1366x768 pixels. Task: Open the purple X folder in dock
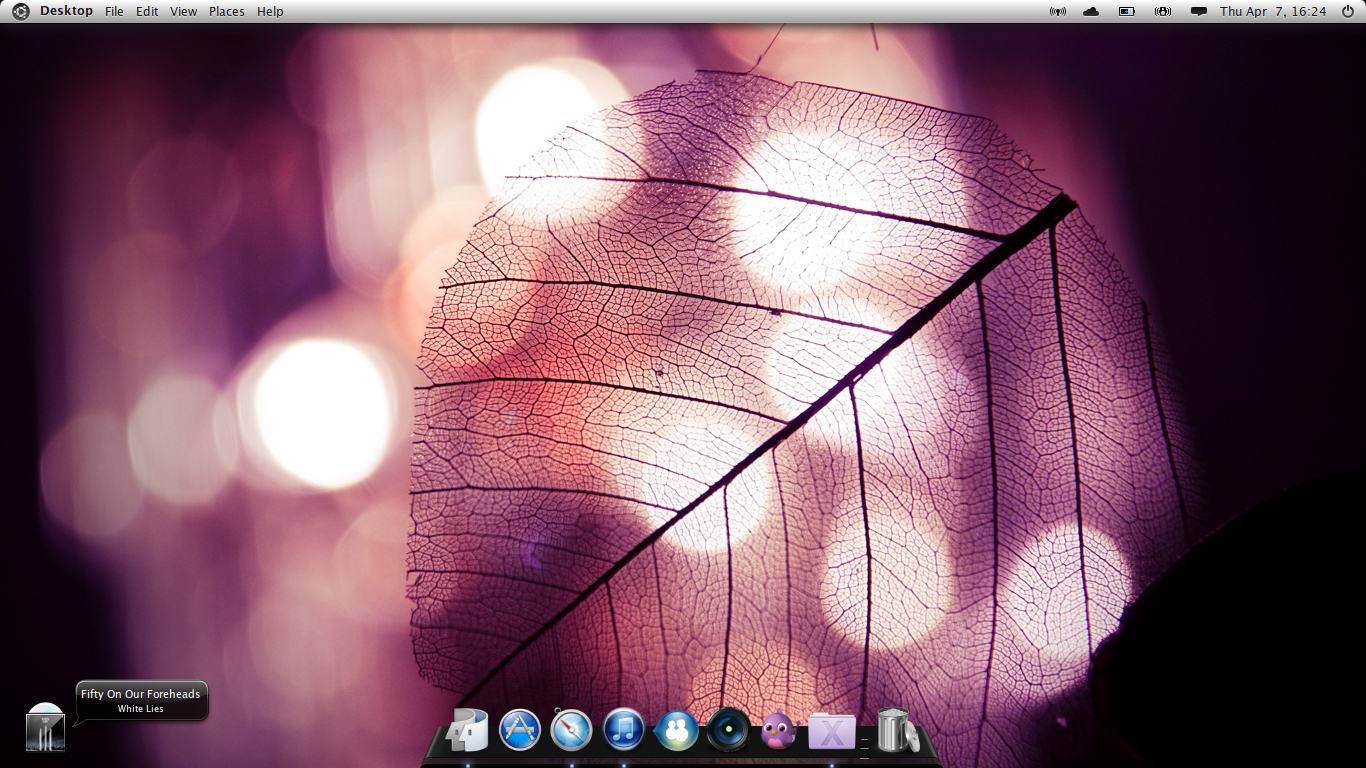pos(832,731)
